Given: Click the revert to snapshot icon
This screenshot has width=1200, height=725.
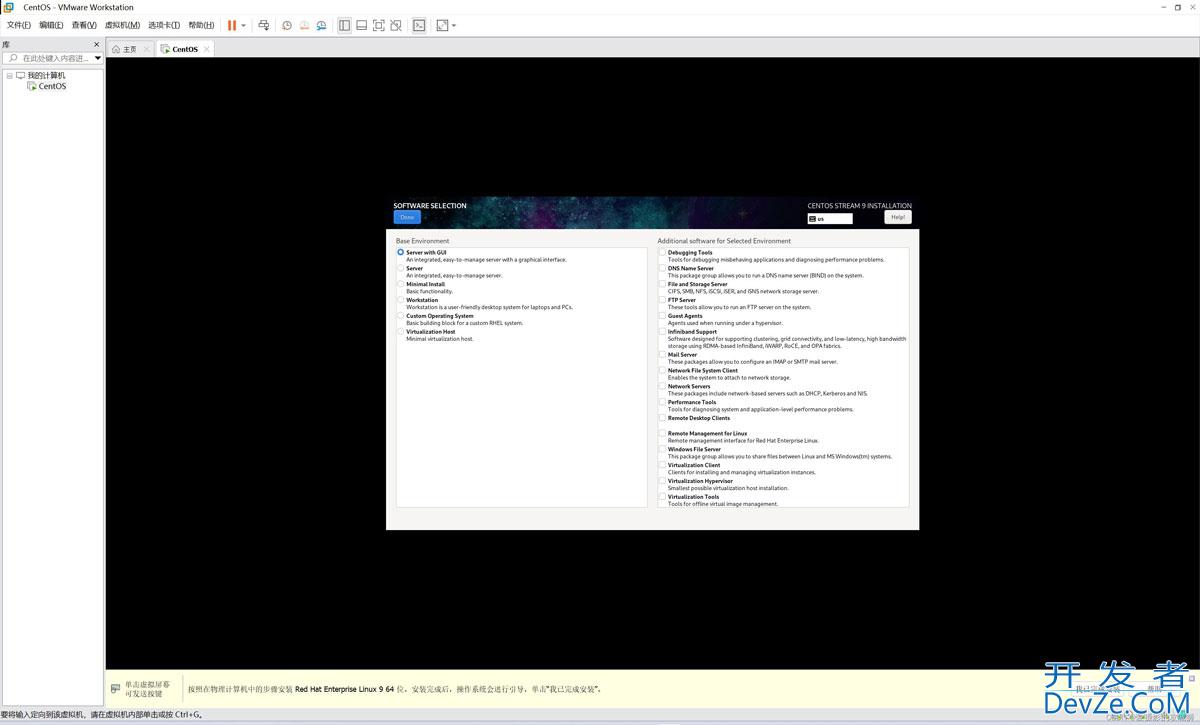Looking at the screenshot, I should (304, 25).
